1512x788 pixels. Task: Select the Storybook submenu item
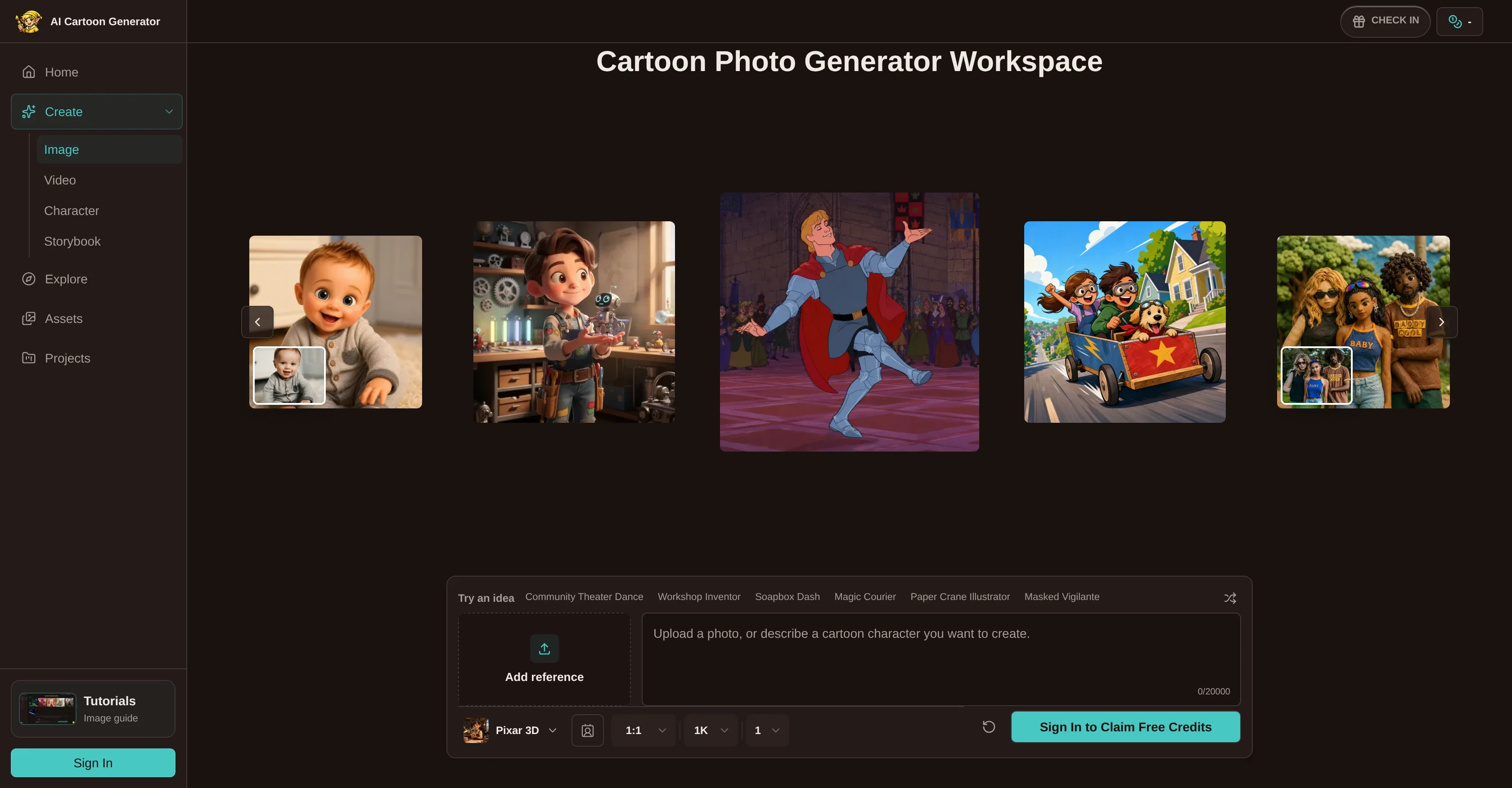point(109,241)
